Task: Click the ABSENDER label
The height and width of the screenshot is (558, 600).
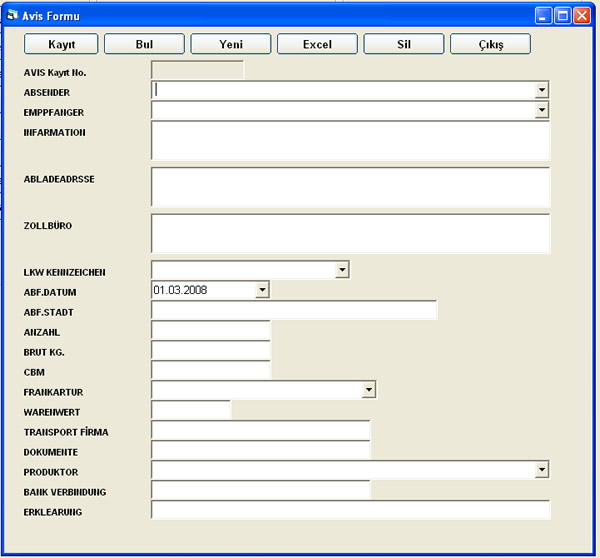Action: (x=47, y=93)
